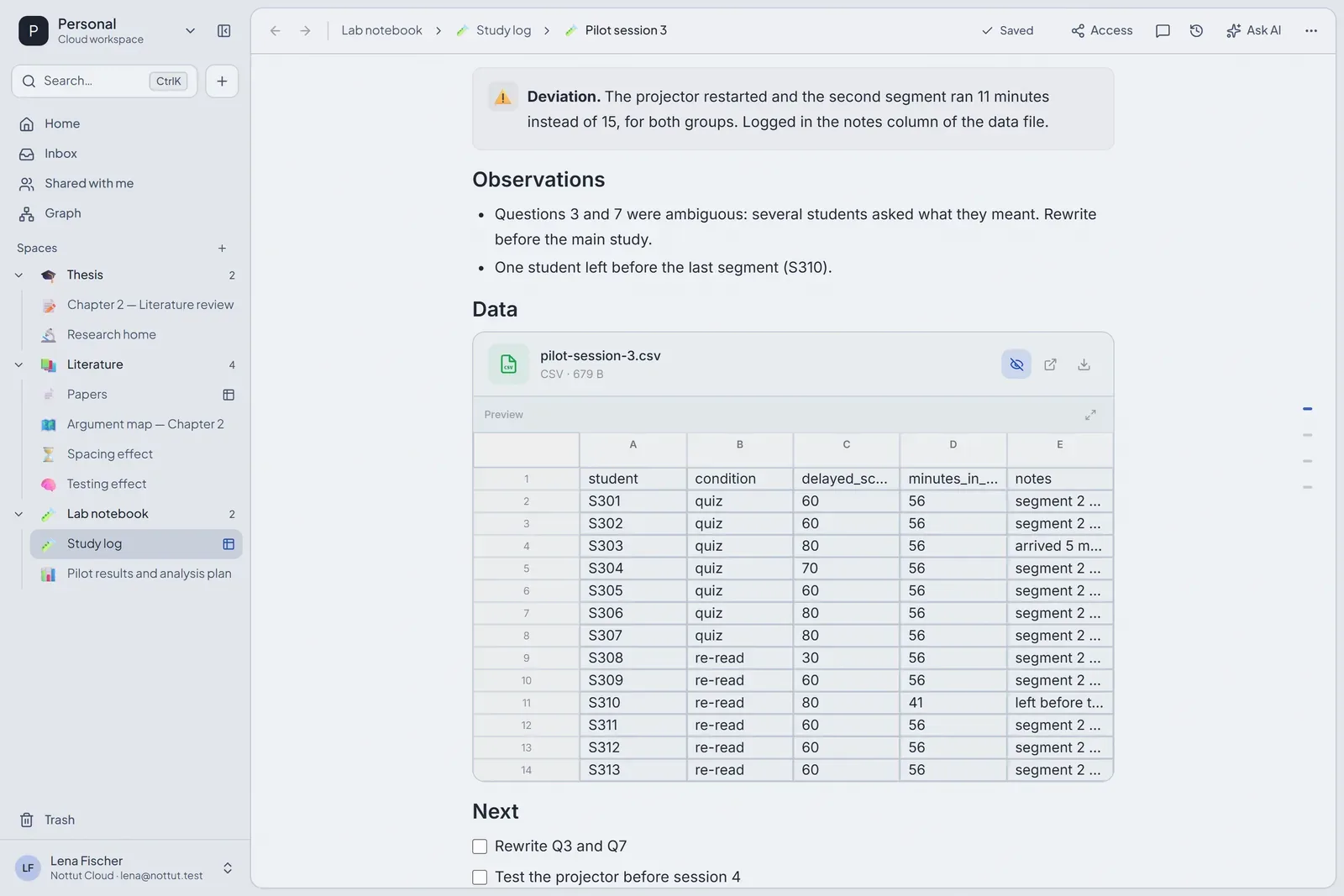Focus the Search field
Screen dimensions: 1344x896
point(104,81)
